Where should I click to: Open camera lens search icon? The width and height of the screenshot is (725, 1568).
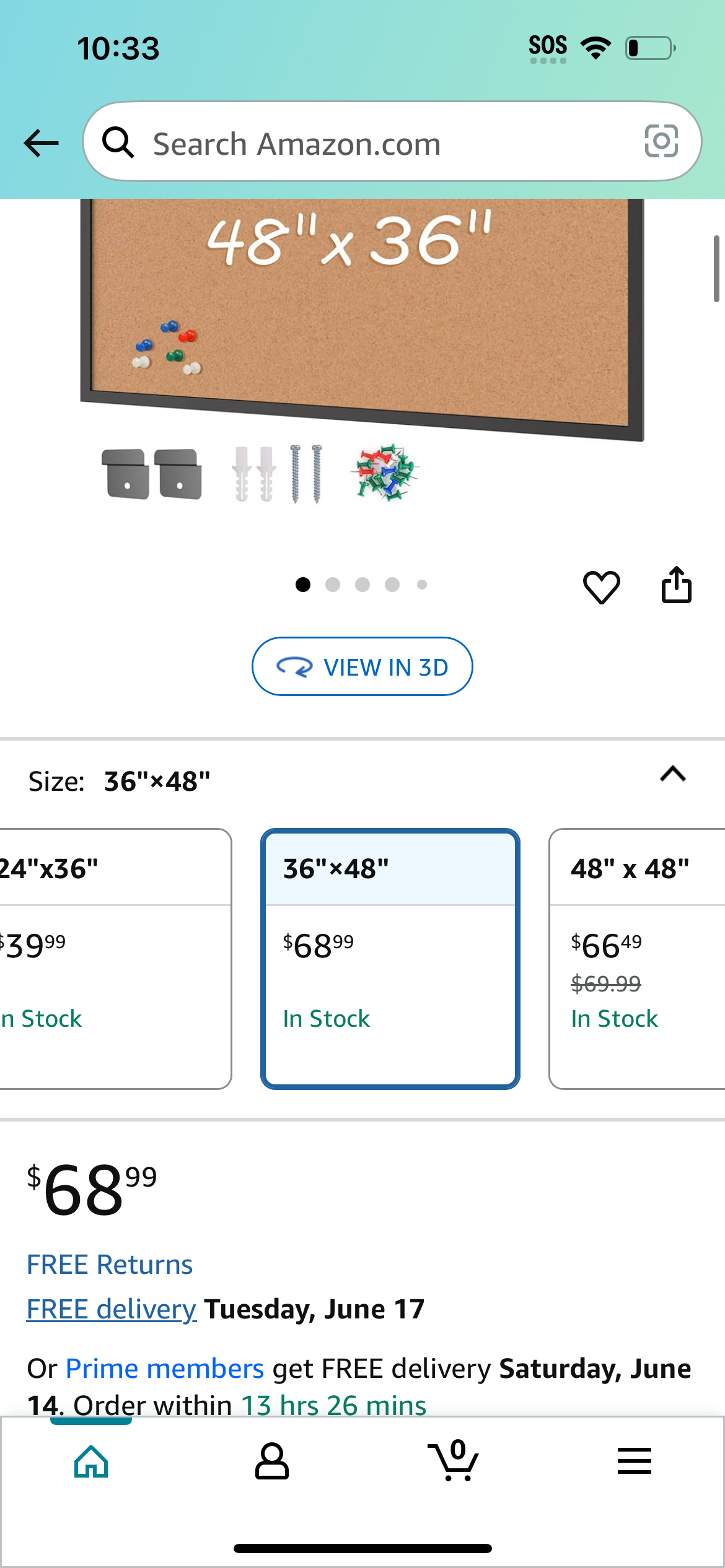661,141
